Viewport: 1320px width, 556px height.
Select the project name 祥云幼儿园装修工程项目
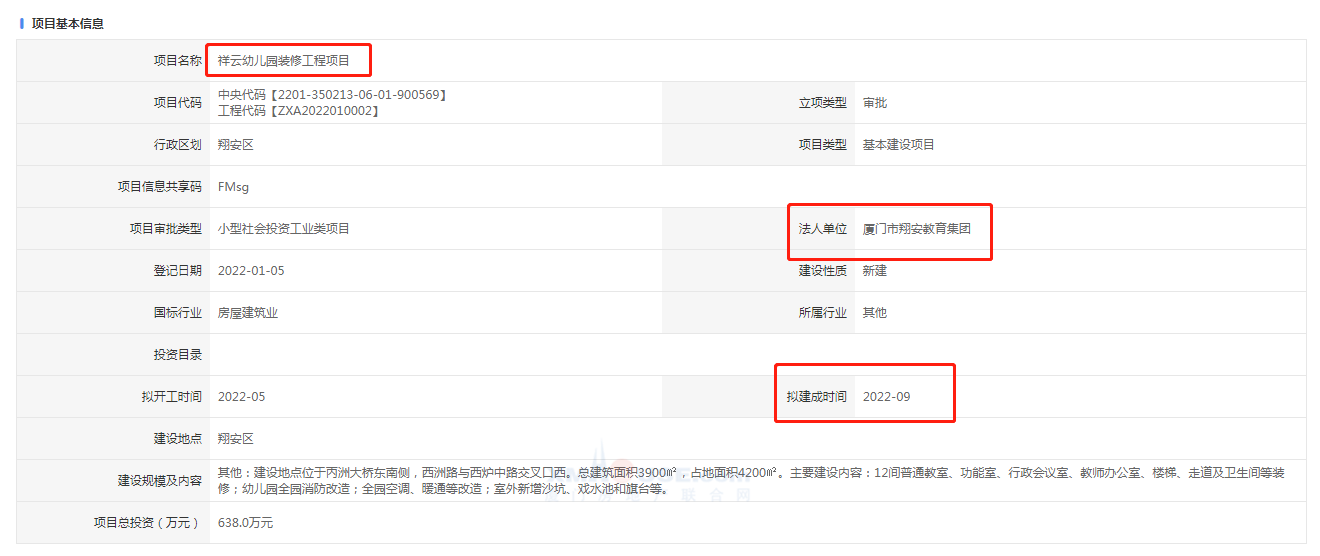click(284, 61)
